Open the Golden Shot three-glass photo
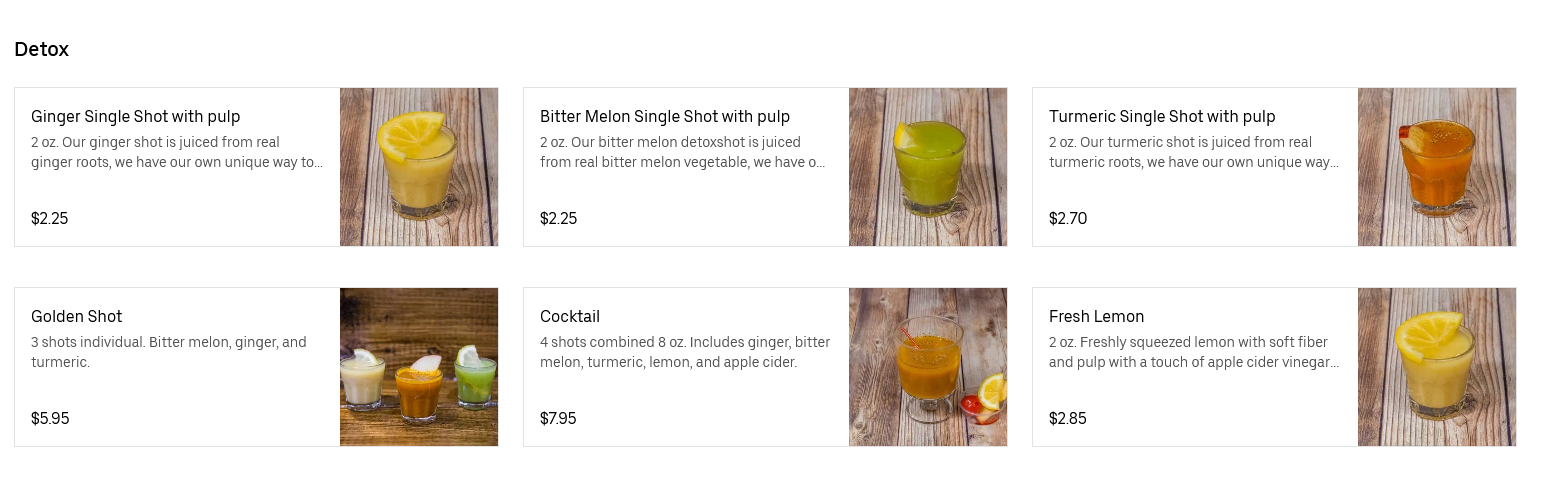 click(419, 367)
